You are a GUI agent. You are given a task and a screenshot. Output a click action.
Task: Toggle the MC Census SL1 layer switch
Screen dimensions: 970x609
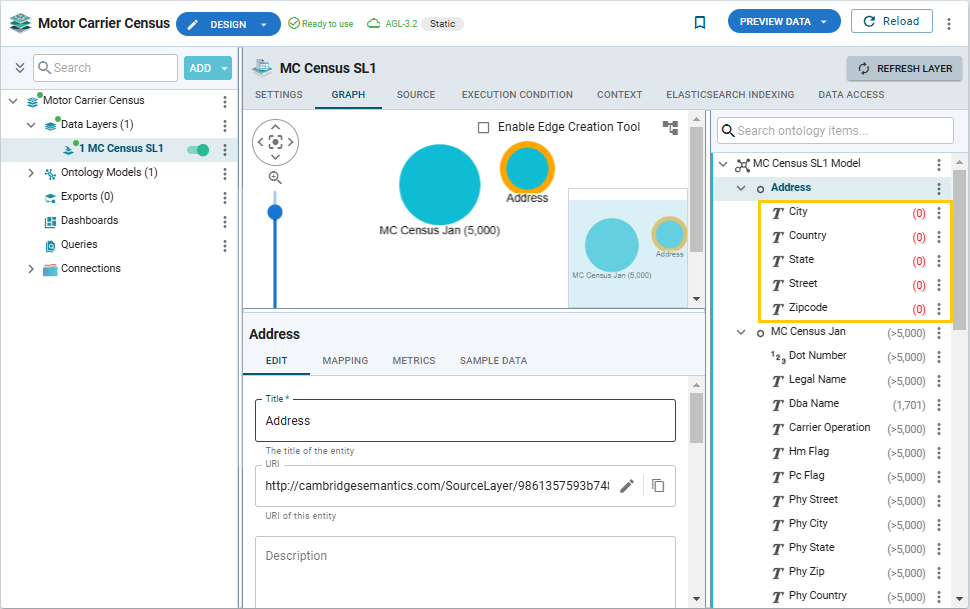coord(198,149)
